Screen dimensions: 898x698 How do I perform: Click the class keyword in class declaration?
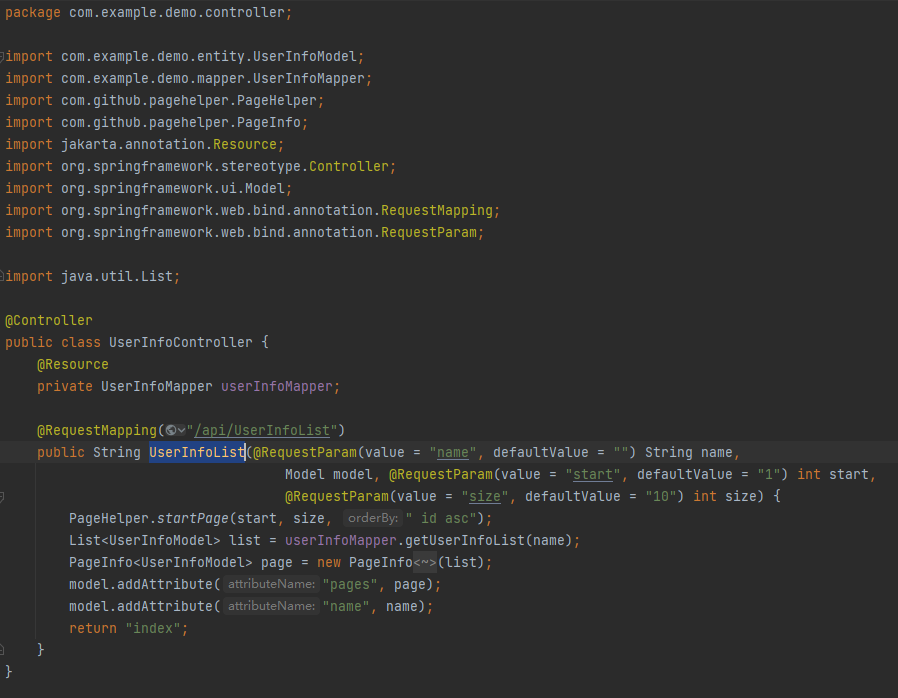tap(81, 342)
